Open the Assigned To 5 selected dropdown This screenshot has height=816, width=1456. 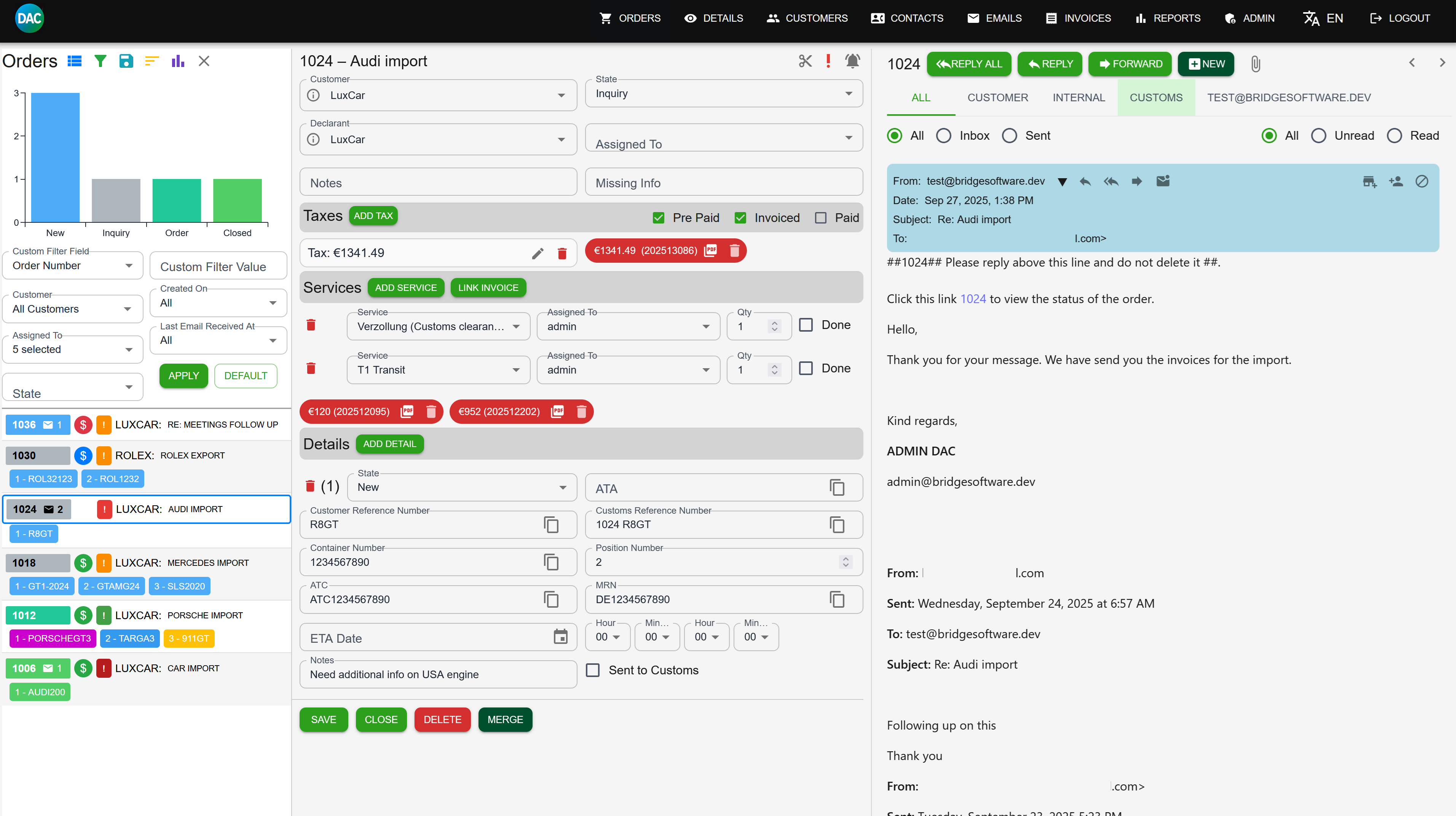pyautogui.click(x=72, y=350)
